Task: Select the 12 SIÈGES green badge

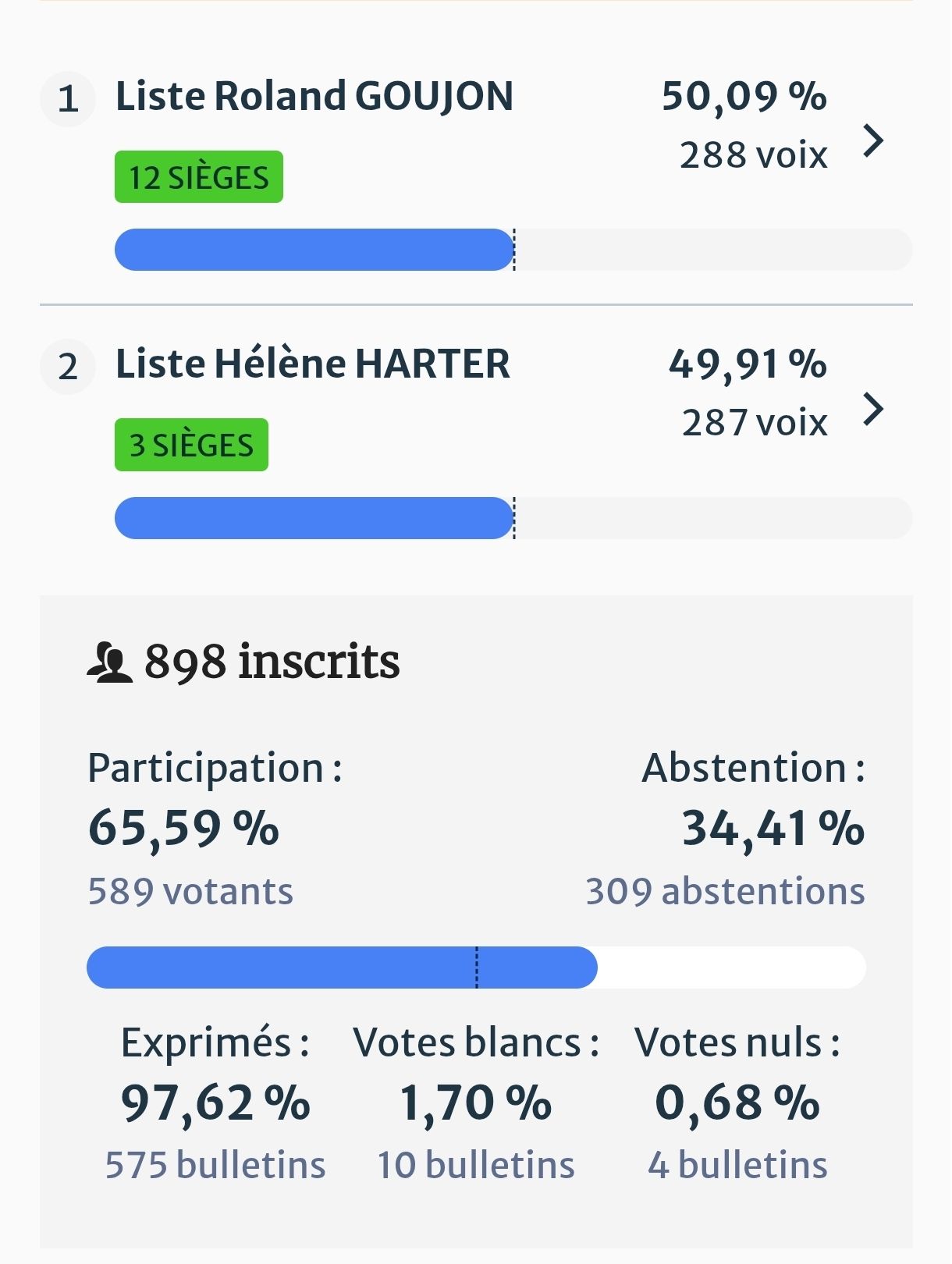Action: click(x=199, y=177)
